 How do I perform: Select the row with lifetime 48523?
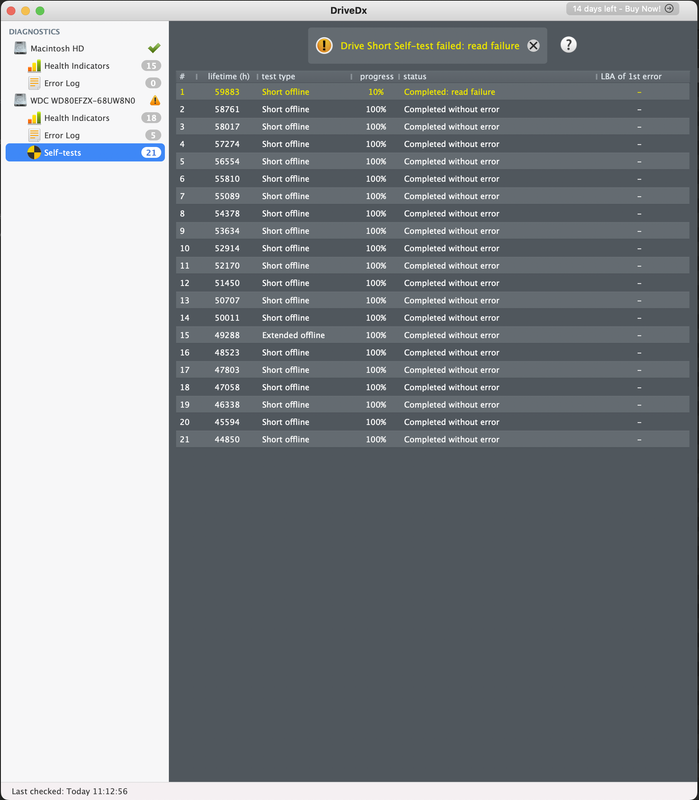[x=433, y=352]
